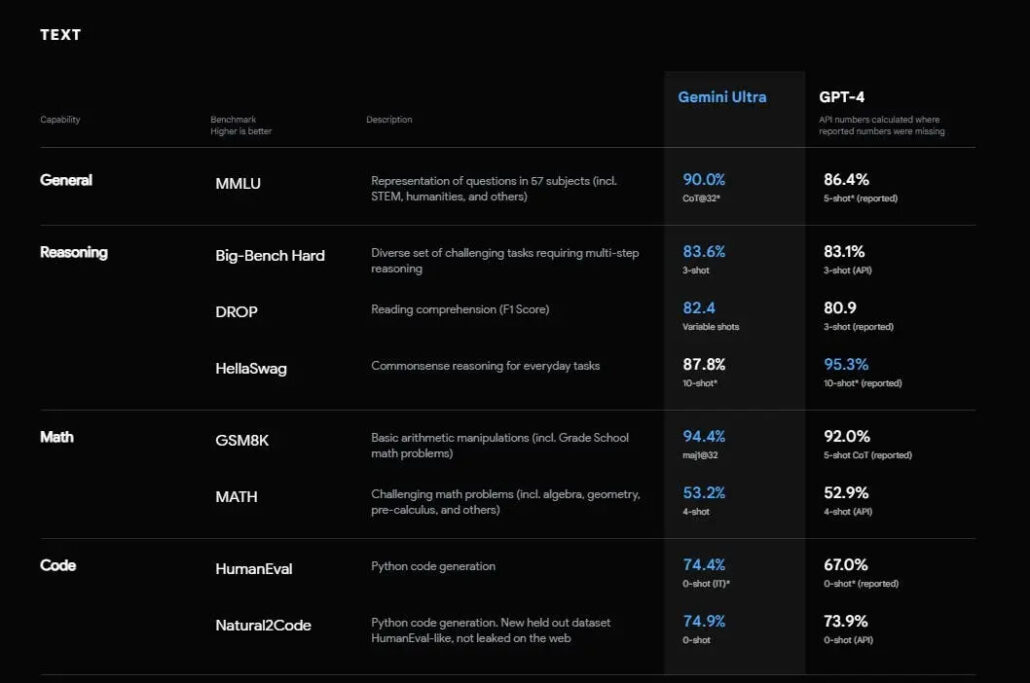Image resolution: width=1030 pixels, height=683 pixels.
Task: Click the GSM8K benchmark name
Action: 242,441
